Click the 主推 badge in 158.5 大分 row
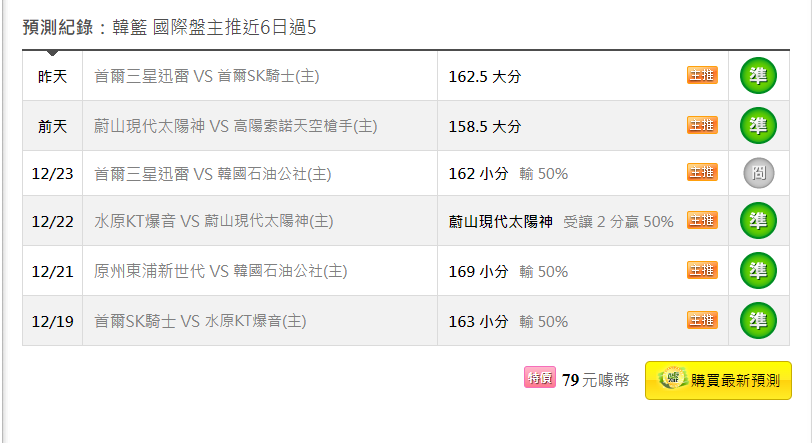The width and height of the screenshot is (812, 443). [702, 125]
